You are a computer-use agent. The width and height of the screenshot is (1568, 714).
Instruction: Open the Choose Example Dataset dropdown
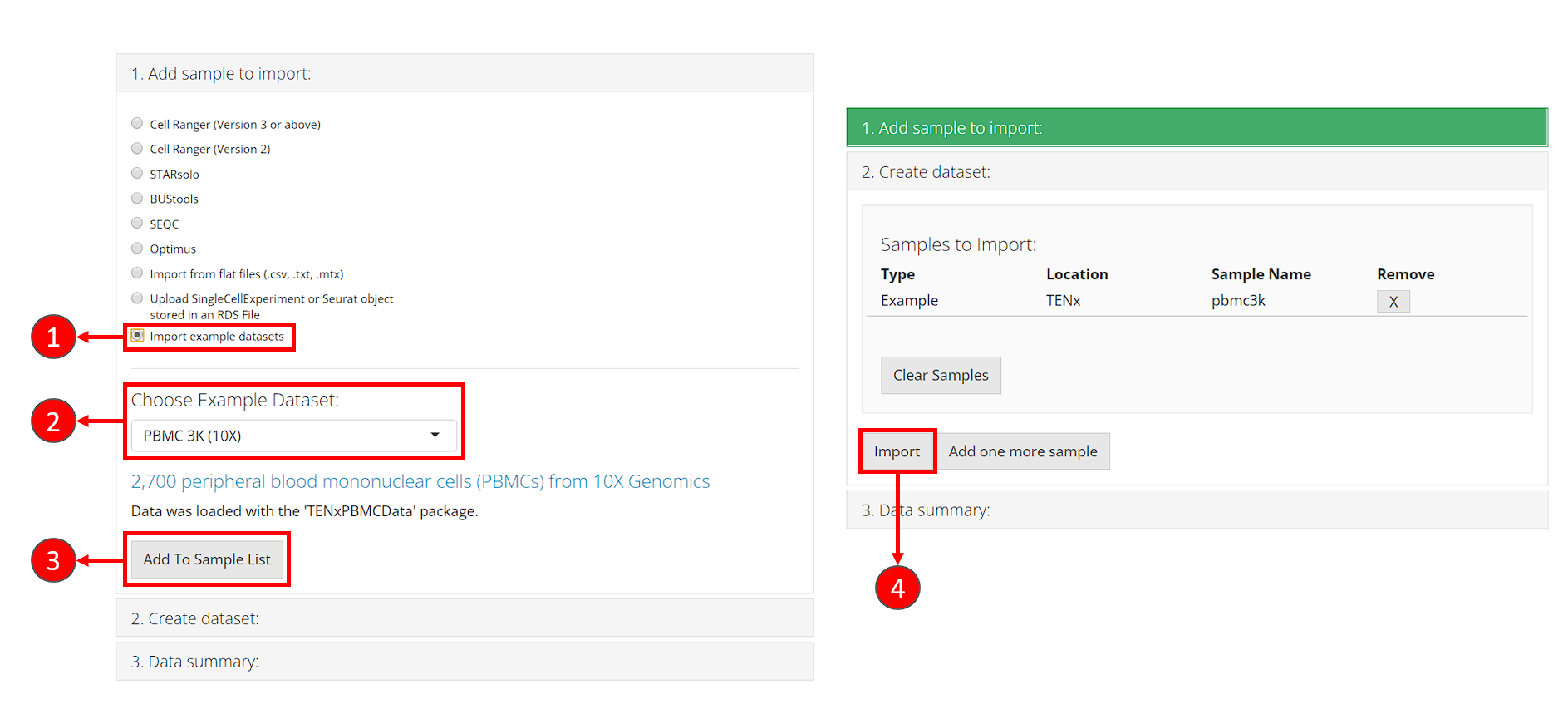[x=293, y=436]
